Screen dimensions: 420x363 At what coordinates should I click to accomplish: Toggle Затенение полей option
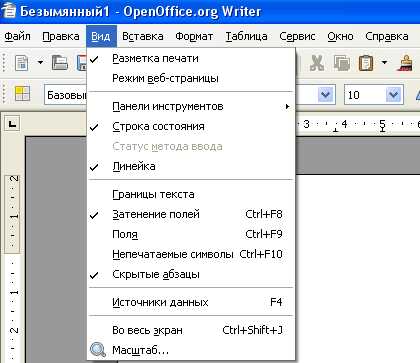tap(191, 214)
